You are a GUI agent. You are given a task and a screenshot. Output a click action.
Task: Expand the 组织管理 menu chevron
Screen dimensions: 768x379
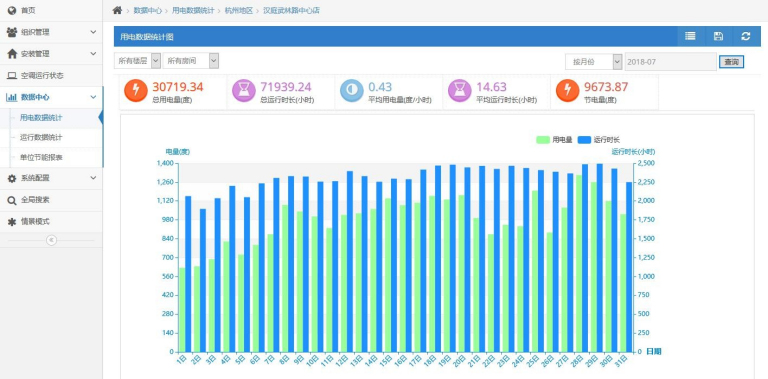point(93,32)
